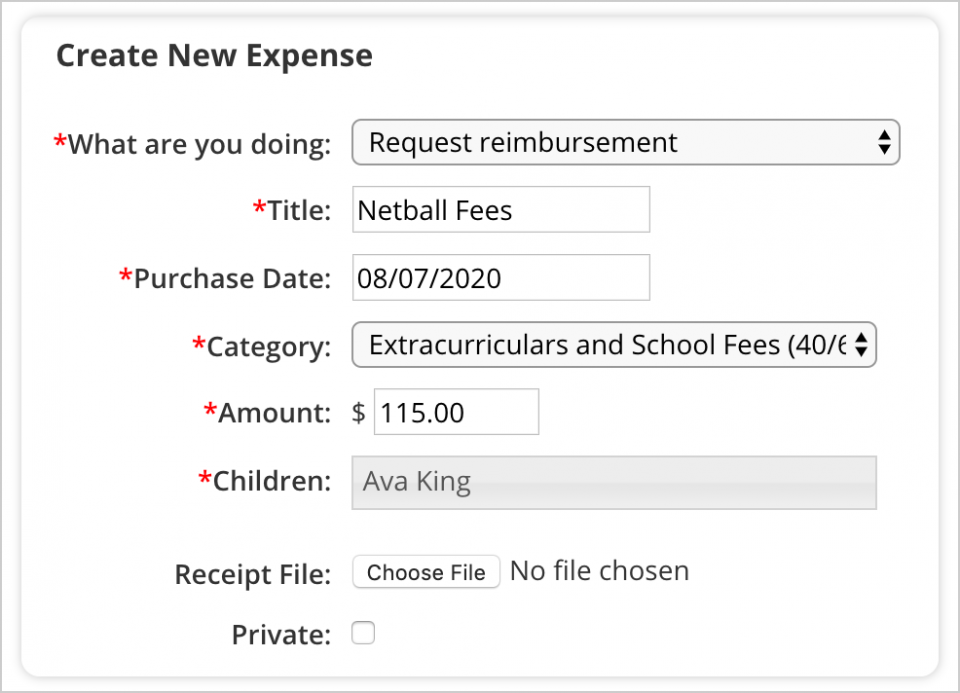The width and height of the screenshot is (960, 693).
Task: Expand the Category dropdown list
Action: click(614, 345)
